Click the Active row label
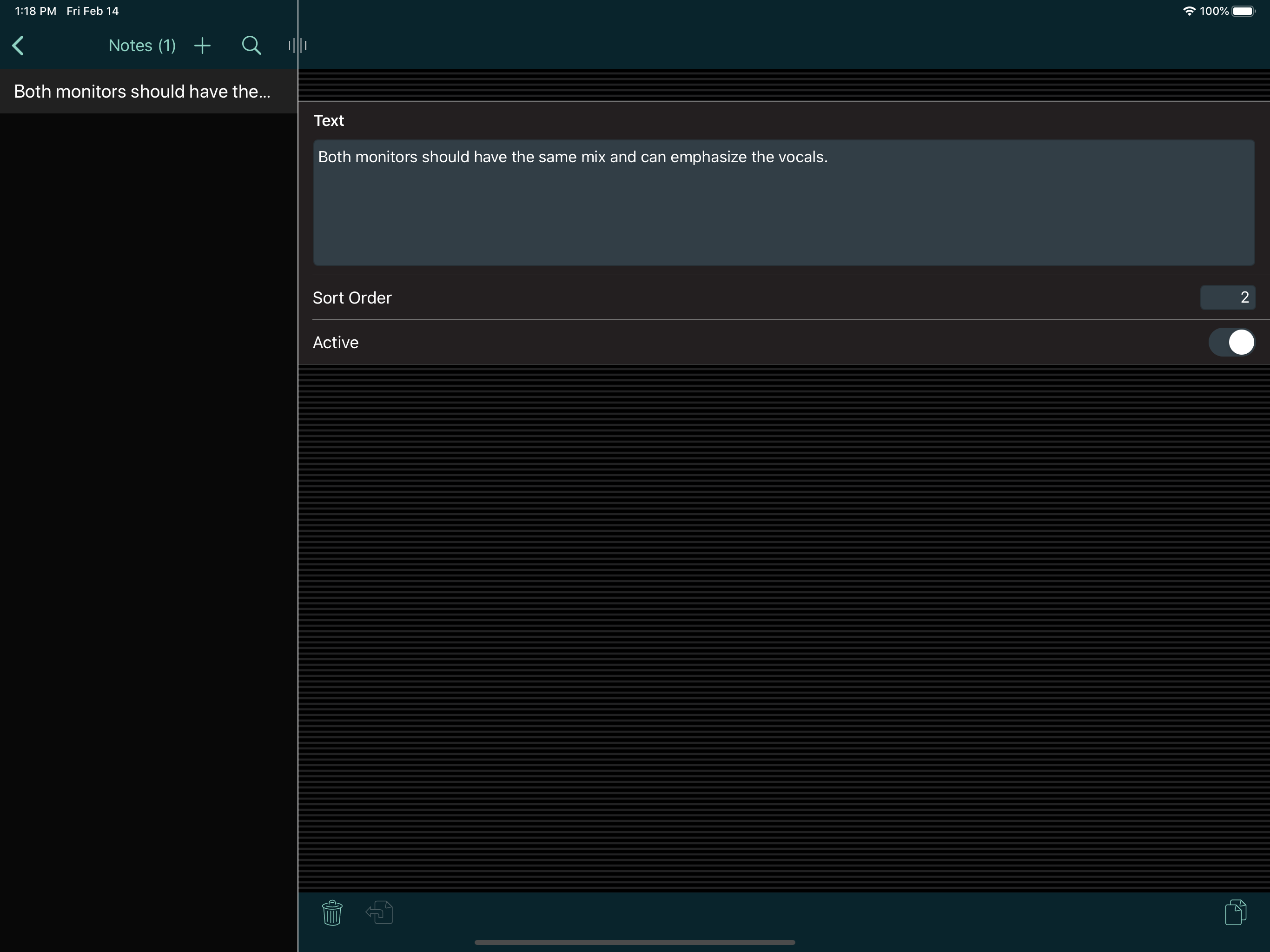 pyautogui.click(x=336, y=342)
